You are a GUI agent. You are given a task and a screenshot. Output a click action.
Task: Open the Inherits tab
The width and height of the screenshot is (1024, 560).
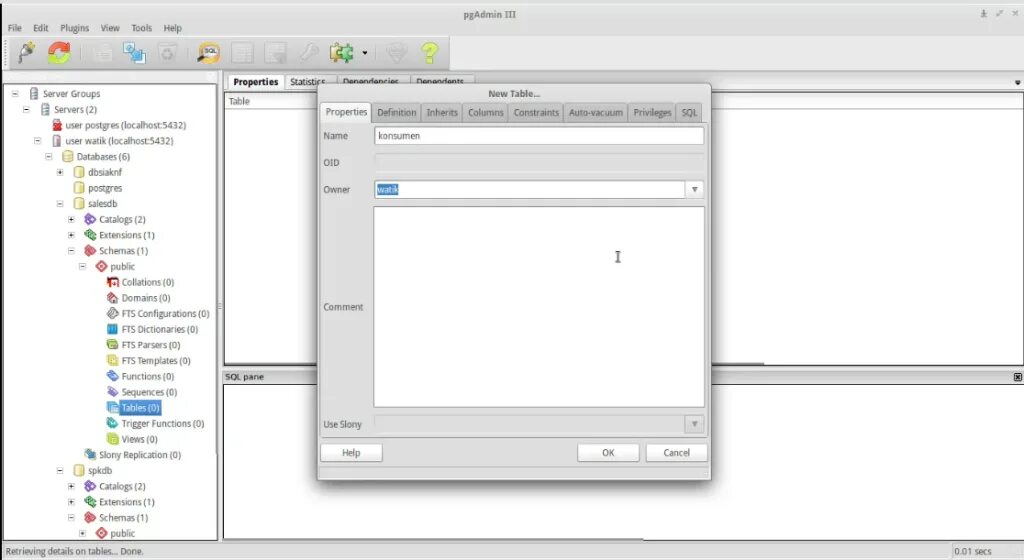(442, 112)
